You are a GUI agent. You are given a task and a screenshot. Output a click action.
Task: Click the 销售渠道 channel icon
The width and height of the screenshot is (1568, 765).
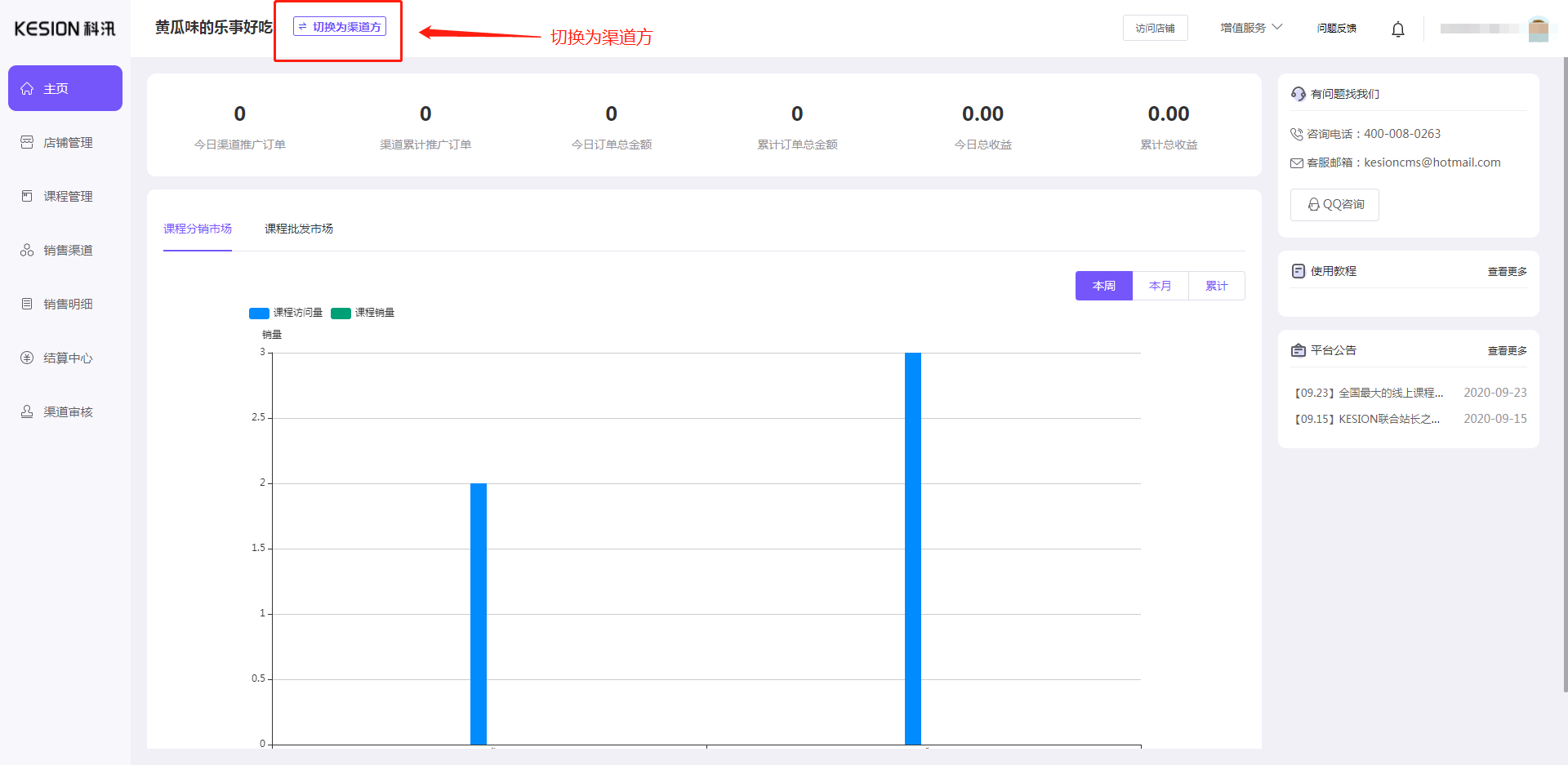[27, 250]
